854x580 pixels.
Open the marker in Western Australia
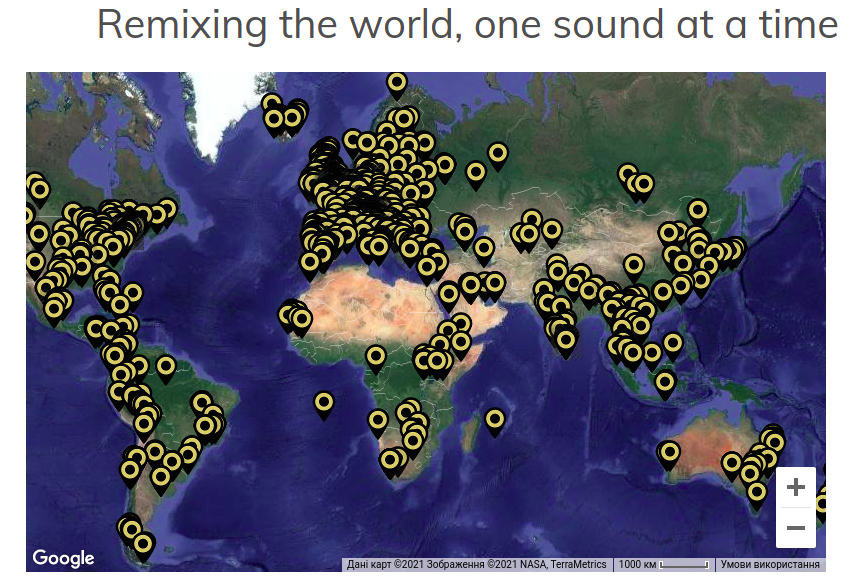coord(669,456)
